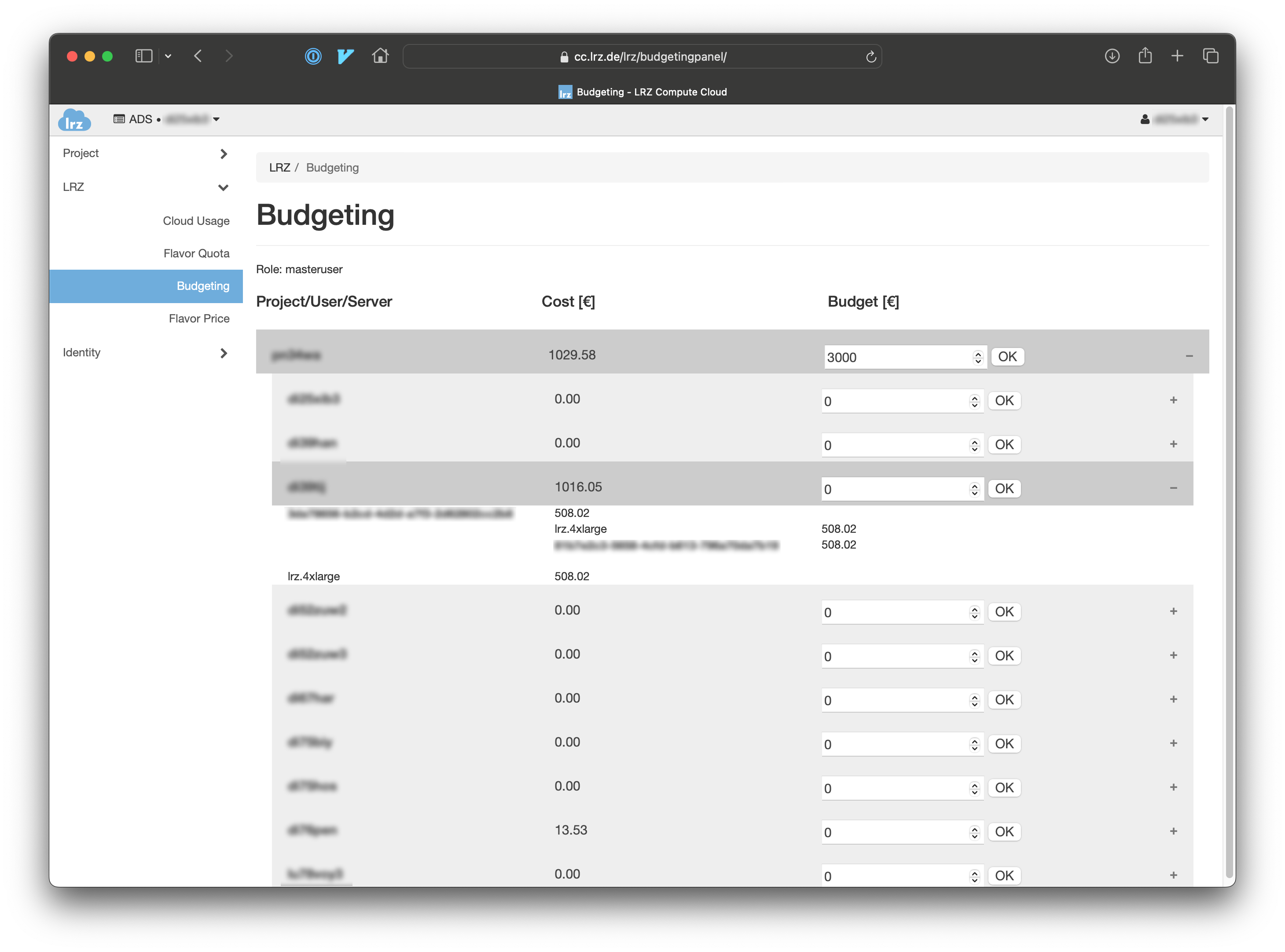
Task: Click the blue V browser extension icon
Action: pyautogui.click(x=345, y=56)
